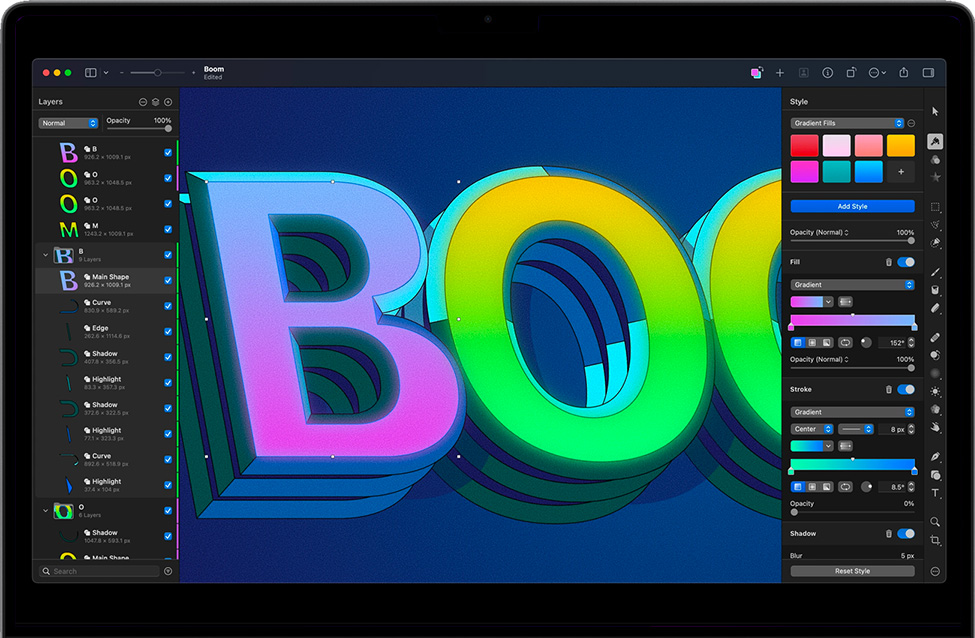
Task: Open the Gradient Fills preset dropdown
Action: (847, 123)
